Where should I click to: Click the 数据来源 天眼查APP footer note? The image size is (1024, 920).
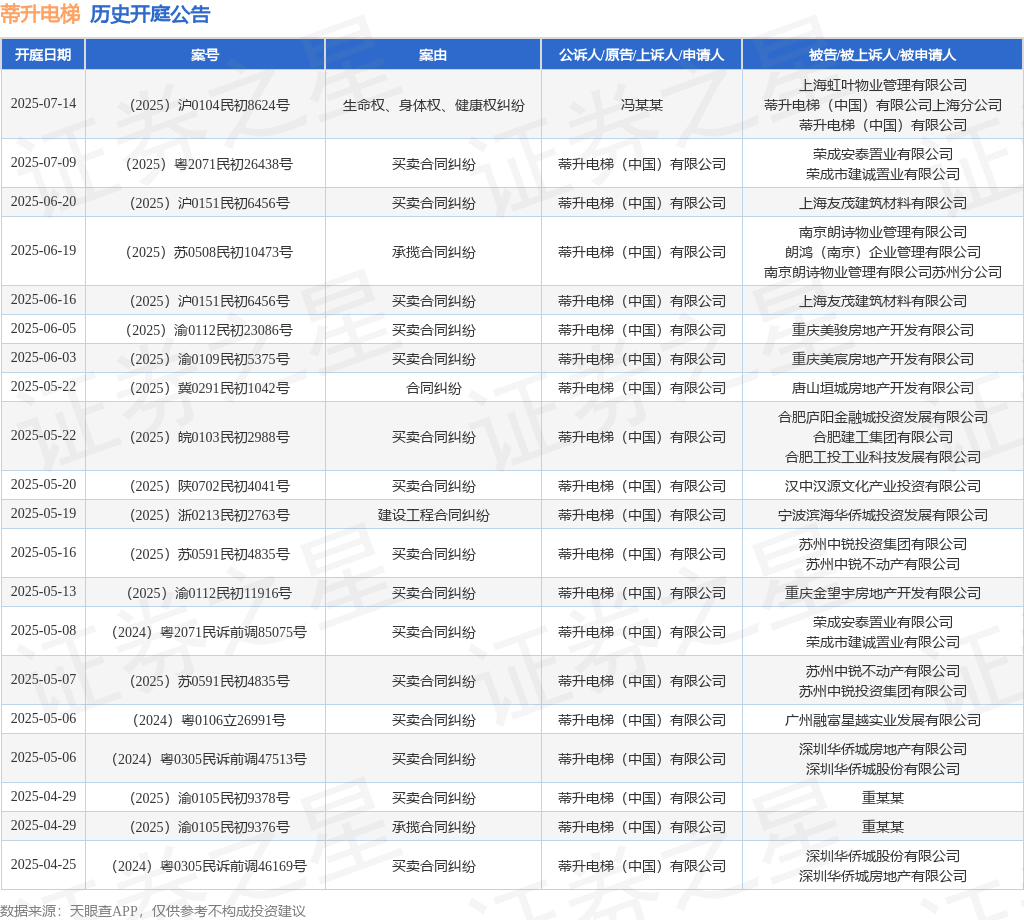click(153, 911)
